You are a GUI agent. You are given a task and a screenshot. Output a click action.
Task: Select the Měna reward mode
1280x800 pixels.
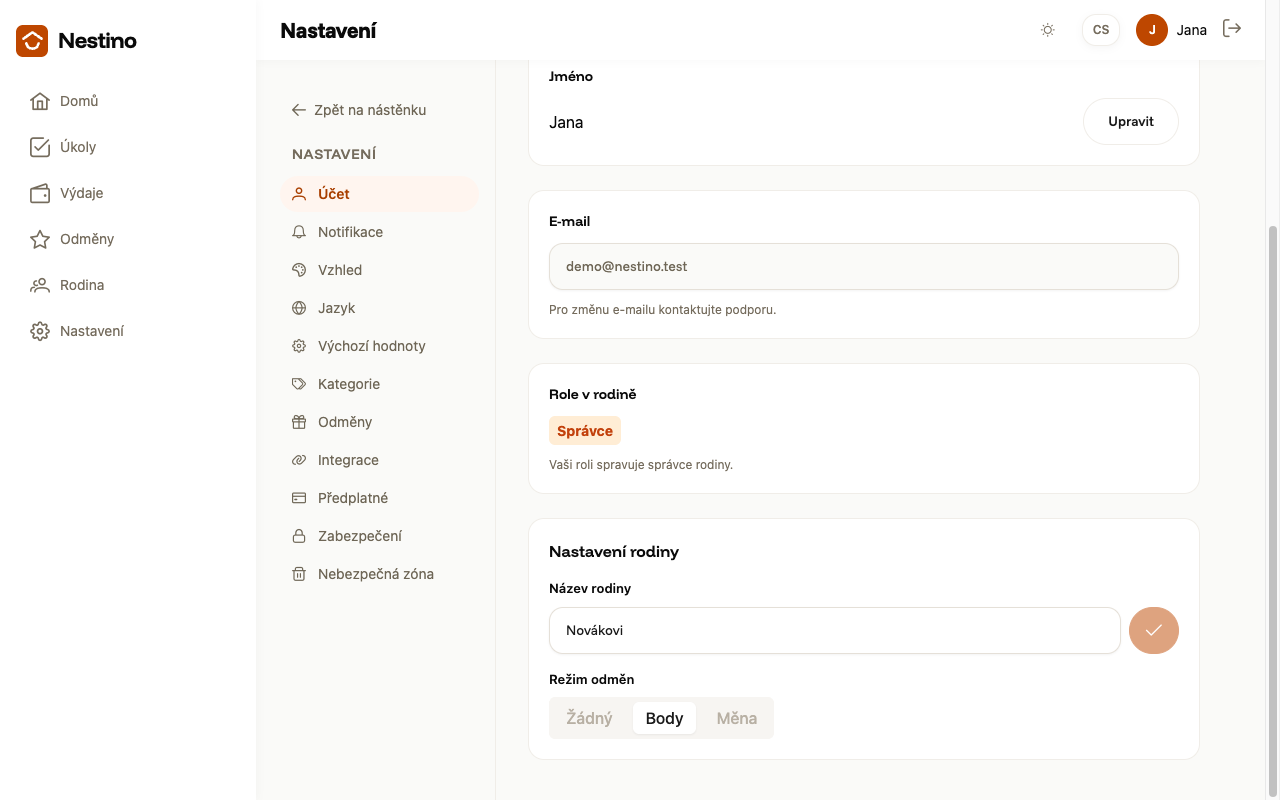(x=737, y=718)
